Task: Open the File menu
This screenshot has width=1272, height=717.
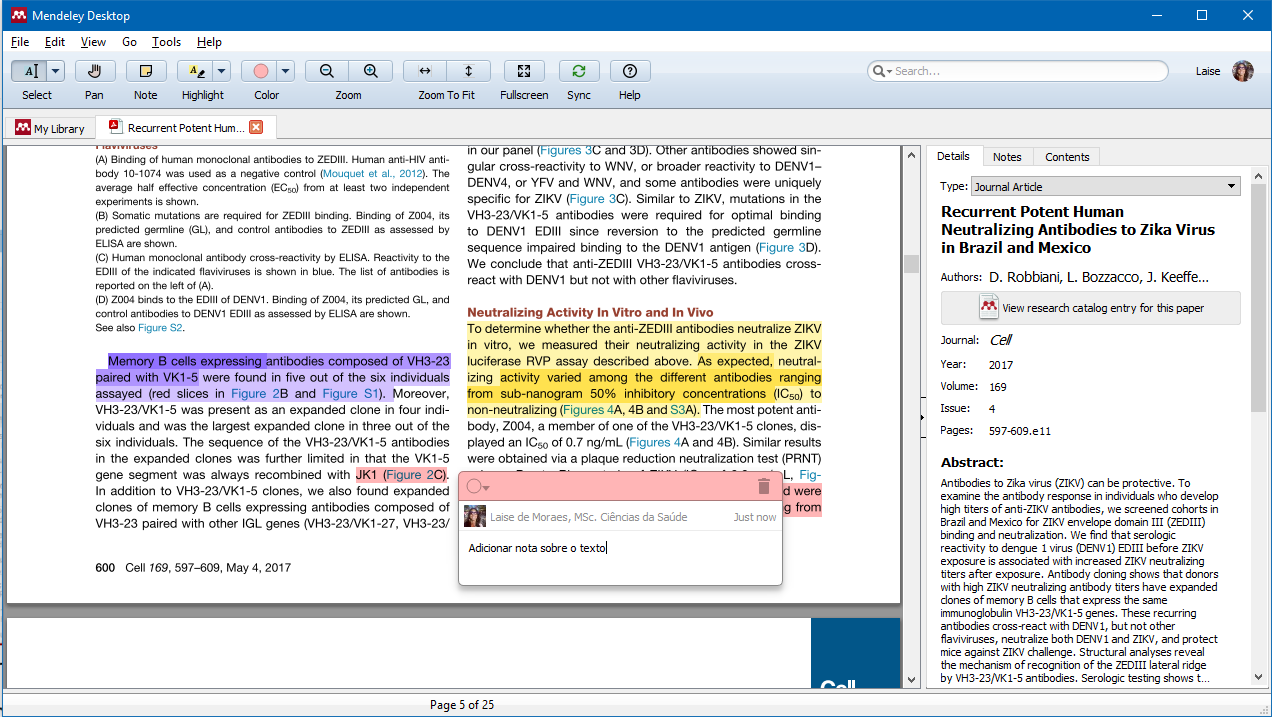Action: click(20, 42)
